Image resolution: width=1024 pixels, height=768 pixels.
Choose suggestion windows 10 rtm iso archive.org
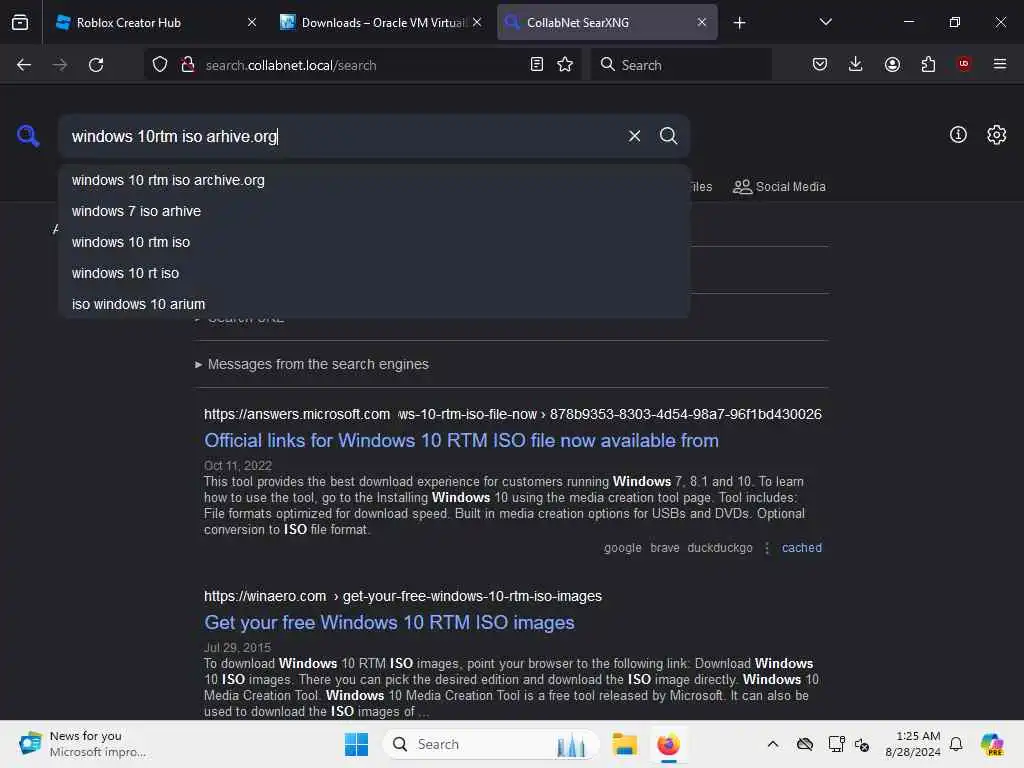pyautogui.click(x=374, y=180)
